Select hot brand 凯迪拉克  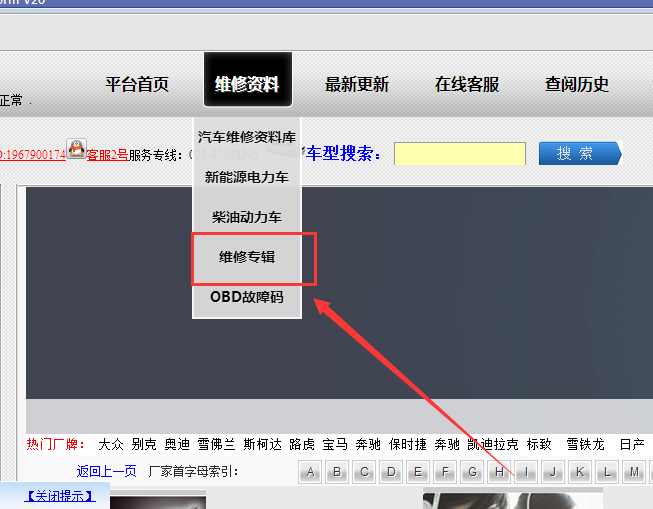(x=493, y=444)
